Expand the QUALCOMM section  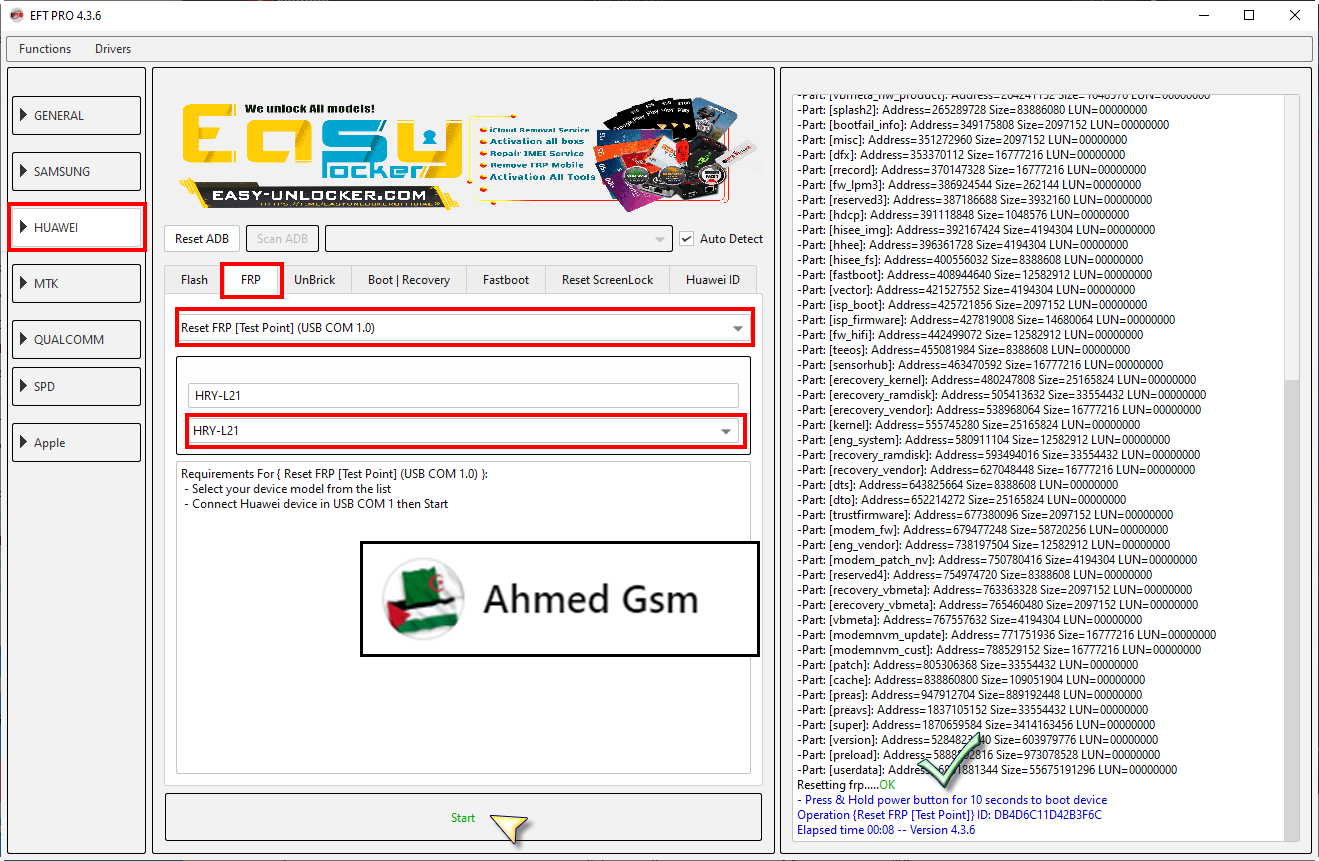[x=76, y=339]
